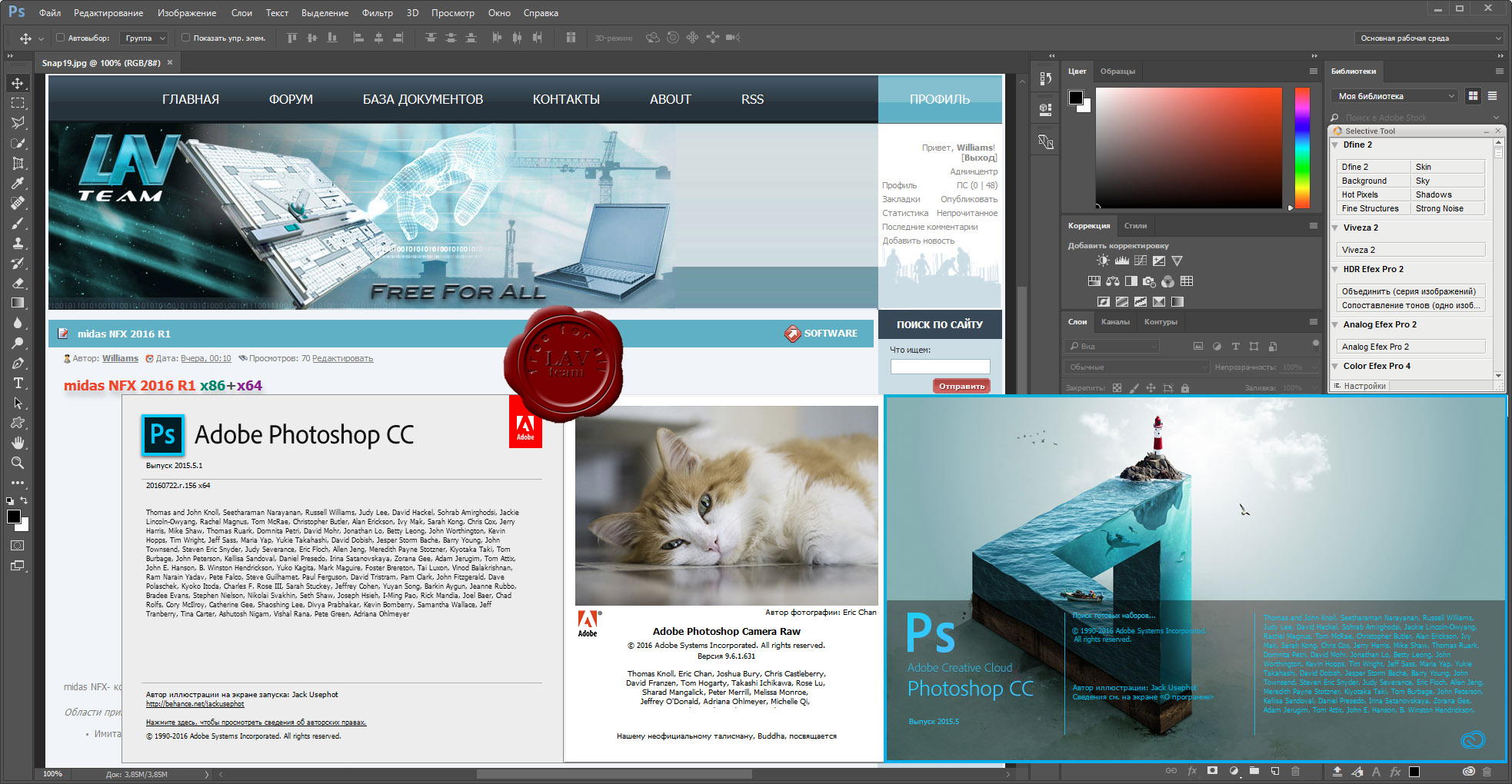Toggle Показать упр. элем. checkbox
This screenshot has height=784, width=1512.
(x=185, y=38)
